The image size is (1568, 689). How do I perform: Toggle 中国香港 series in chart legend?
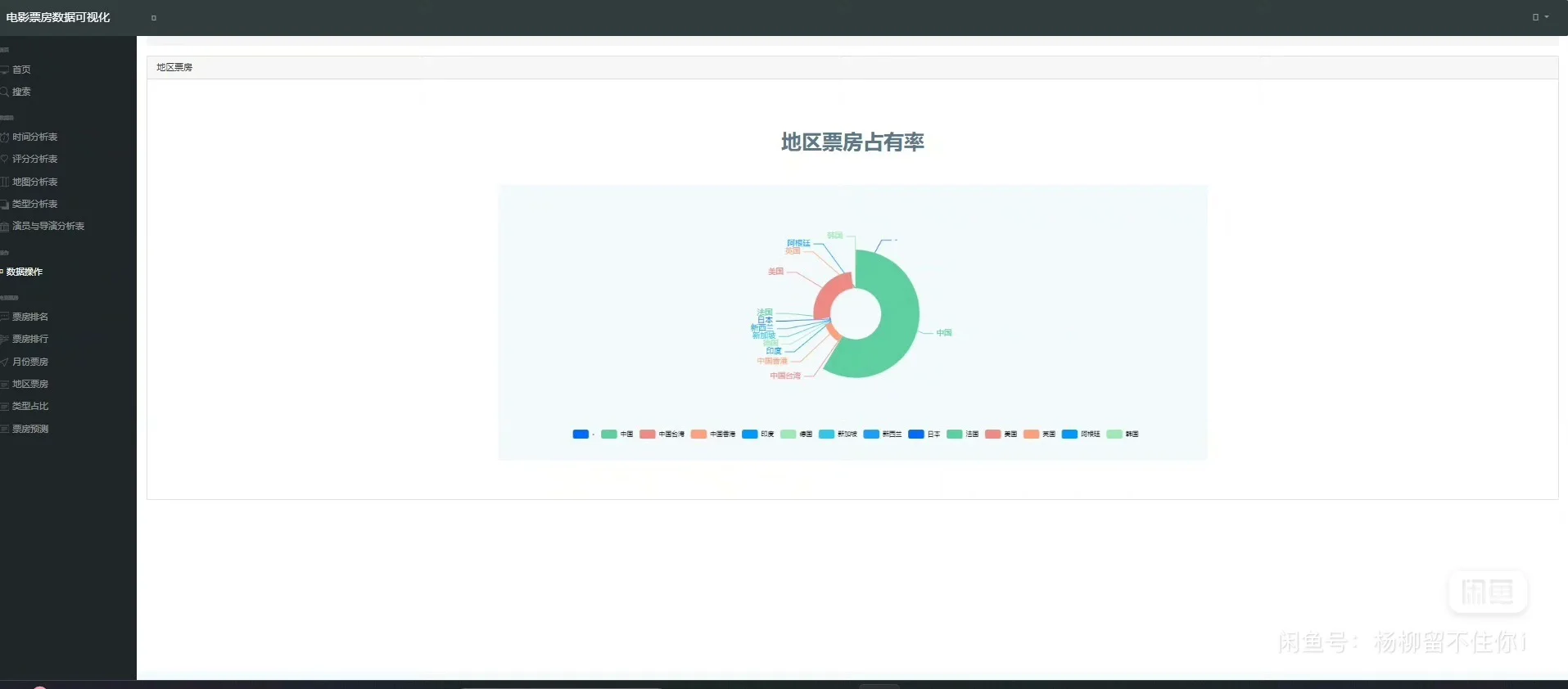point(713,435)
